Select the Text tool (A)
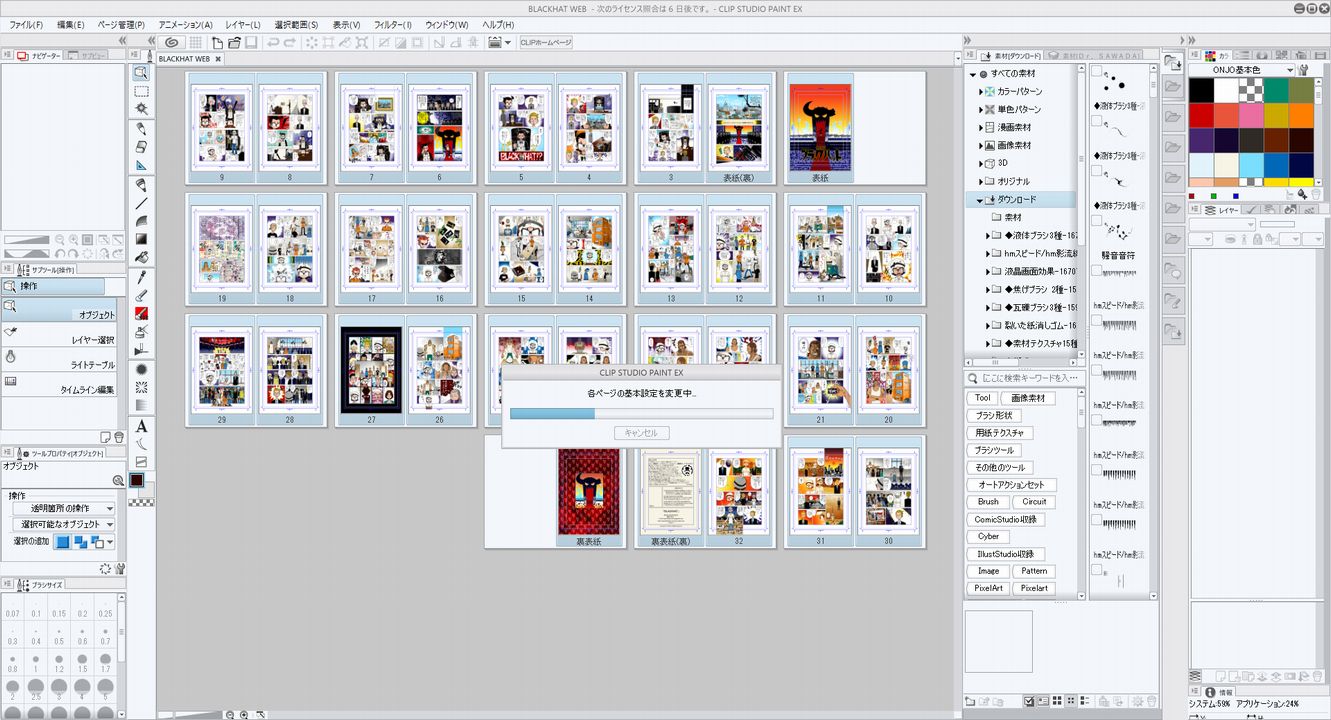The width and height of the screenshot is (1331, 720). 141,426
